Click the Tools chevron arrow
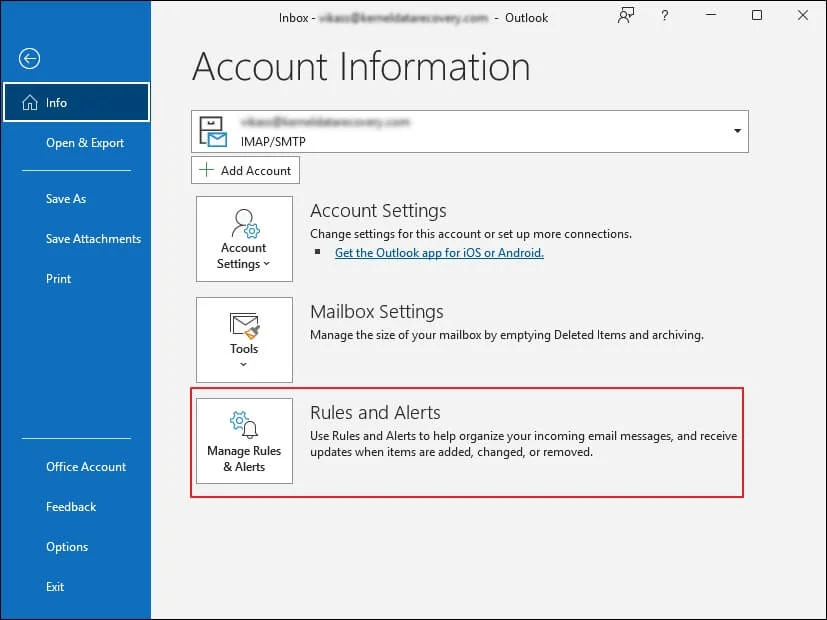Viewport: 827px width, 620px height. click(243, 364)
